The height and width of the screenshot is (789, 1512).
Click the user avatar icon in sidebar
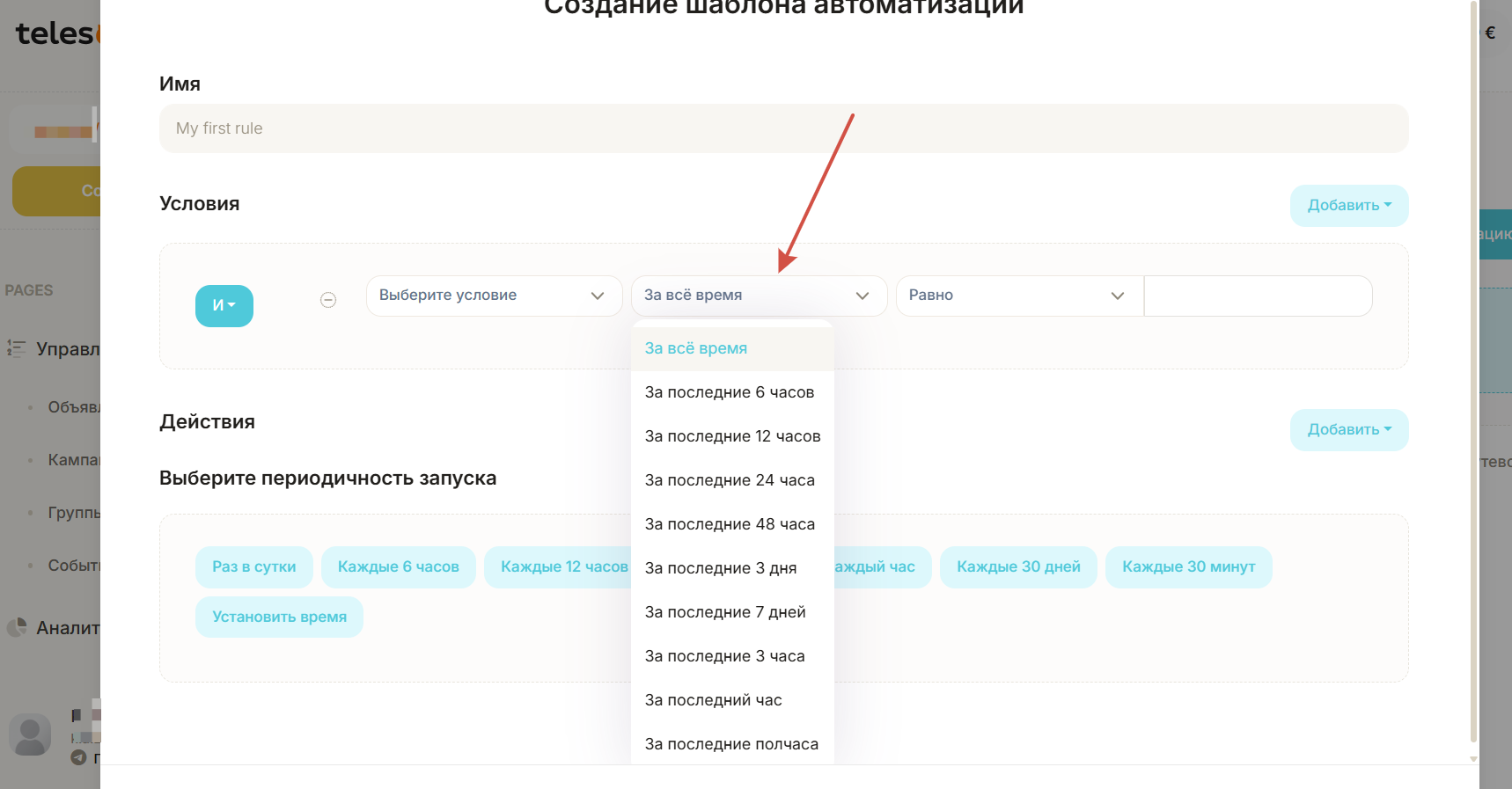[30, 734]
